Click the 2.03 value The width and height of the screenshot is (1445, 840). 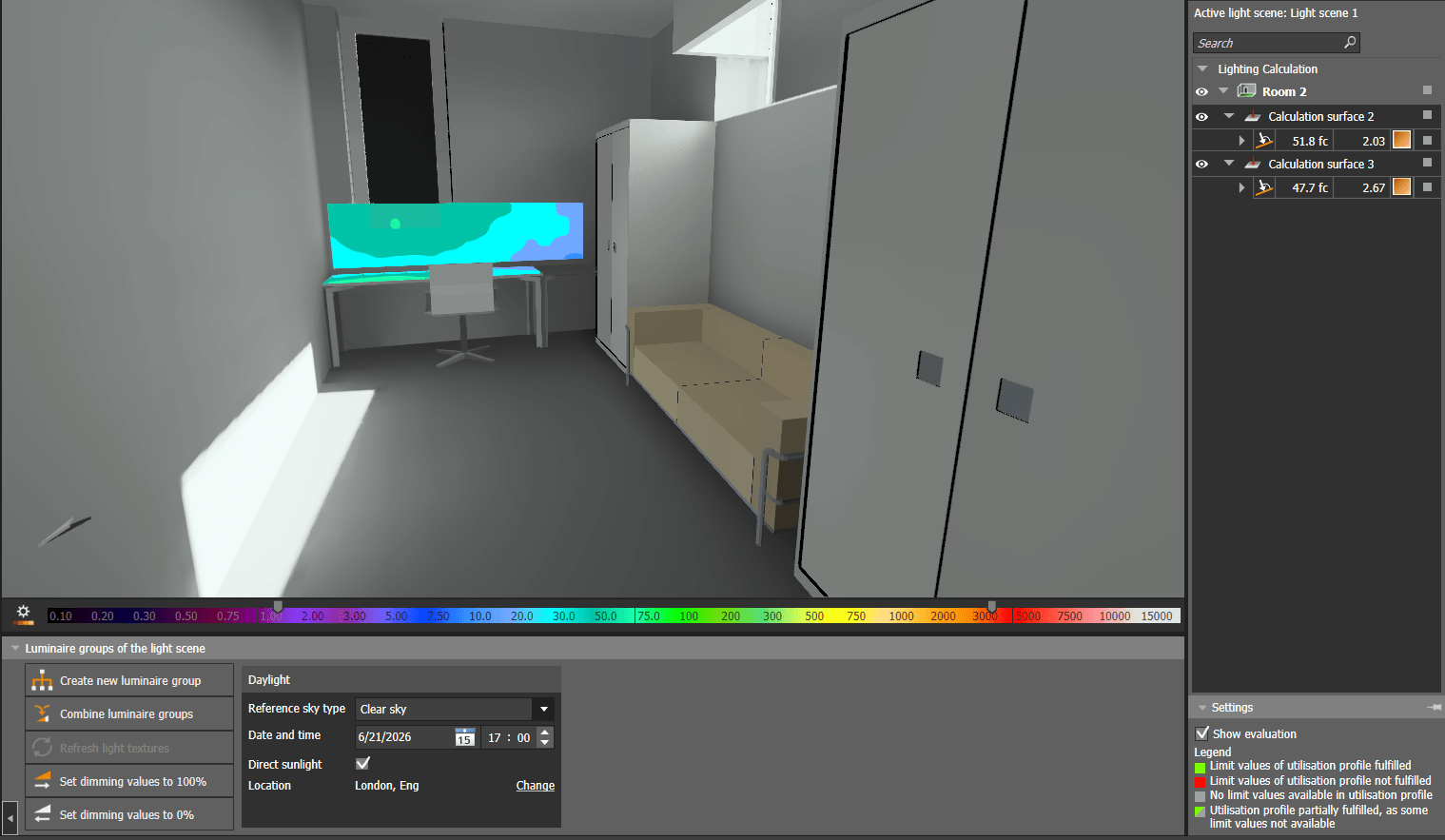pyautogui.click(x=1374, y=141)
